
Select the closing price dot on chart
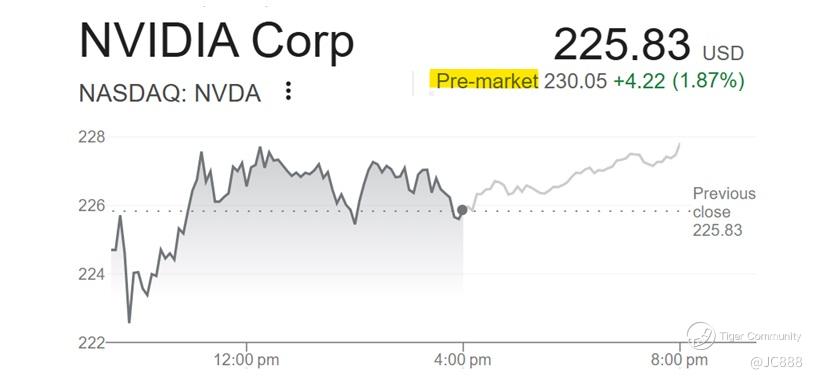click(462, 210)
